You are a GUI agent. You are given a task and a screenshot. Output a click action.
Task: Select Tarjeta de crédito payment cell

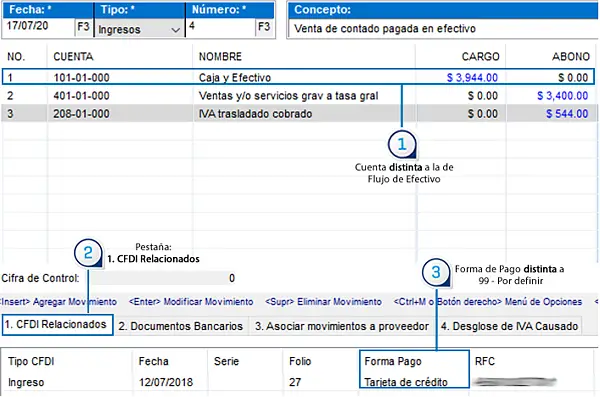coord(406,382)
